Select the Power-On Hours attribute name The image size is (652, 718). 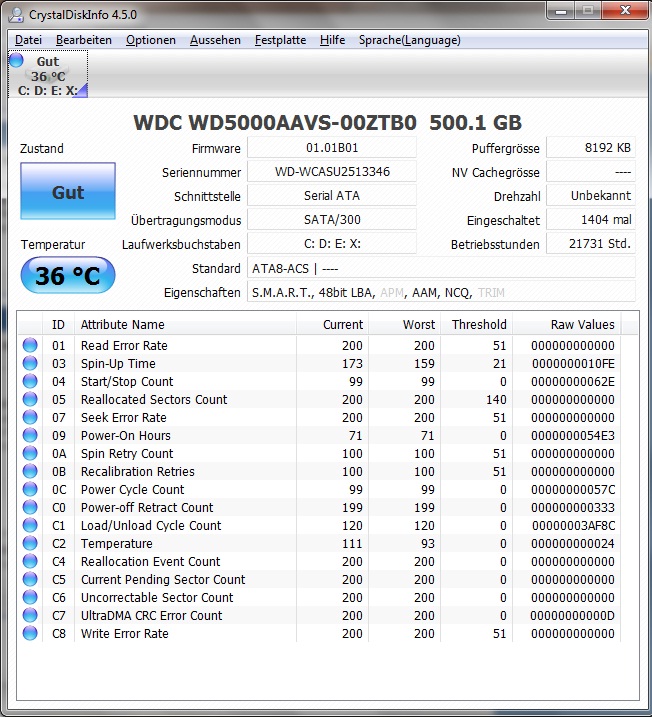125,435
